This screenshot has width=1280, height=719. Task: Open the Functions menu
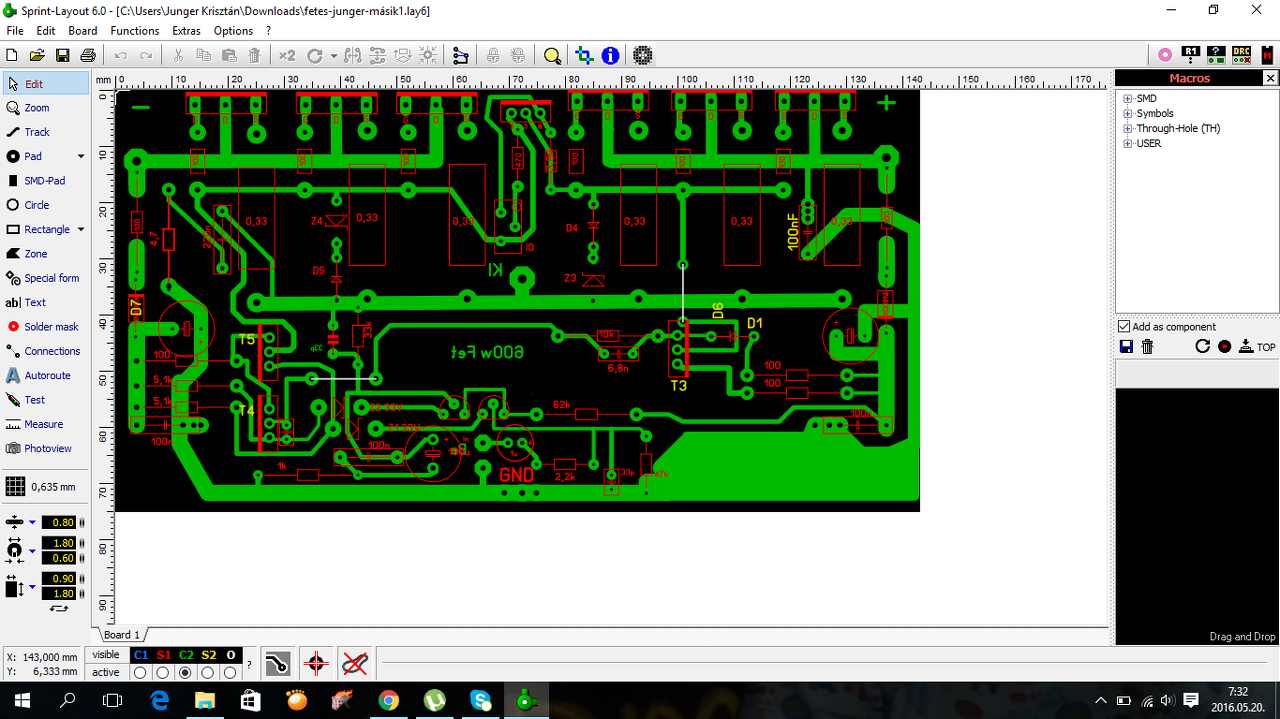pos(135,31)
